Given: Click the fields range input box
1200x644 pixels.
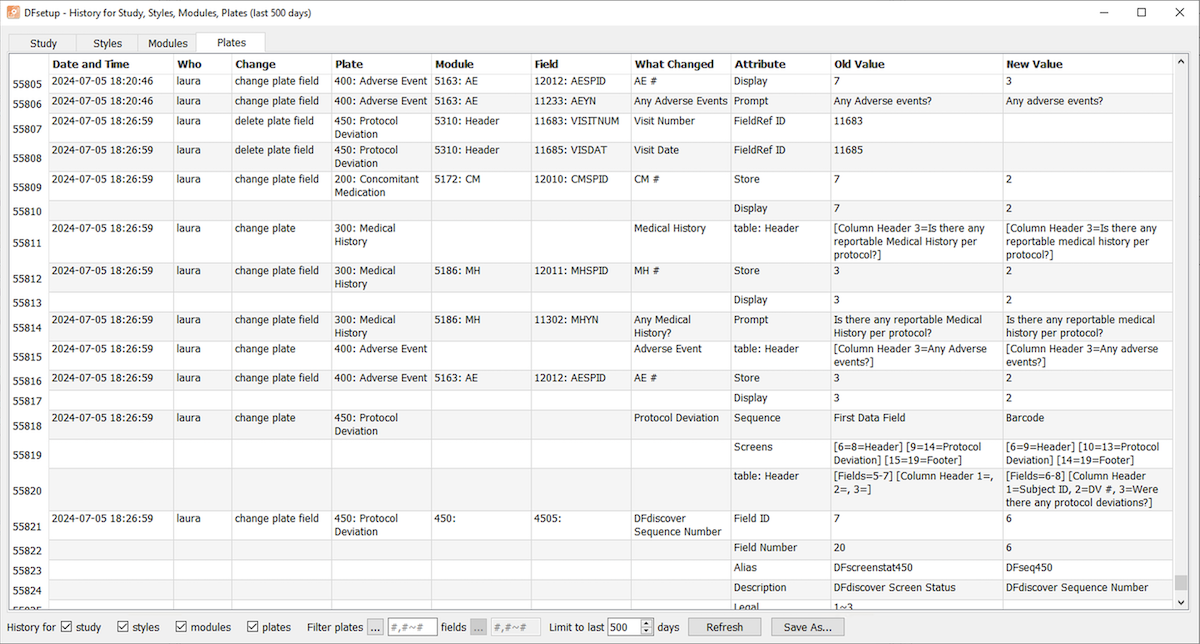Looking at the screenshot, I should pos(516,627).
